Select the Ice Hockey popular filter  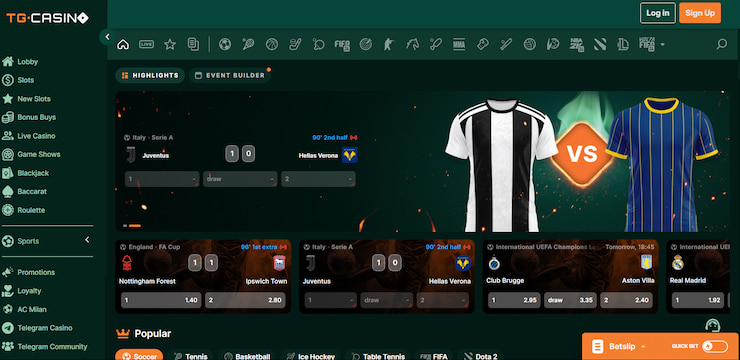coord(311,356)
